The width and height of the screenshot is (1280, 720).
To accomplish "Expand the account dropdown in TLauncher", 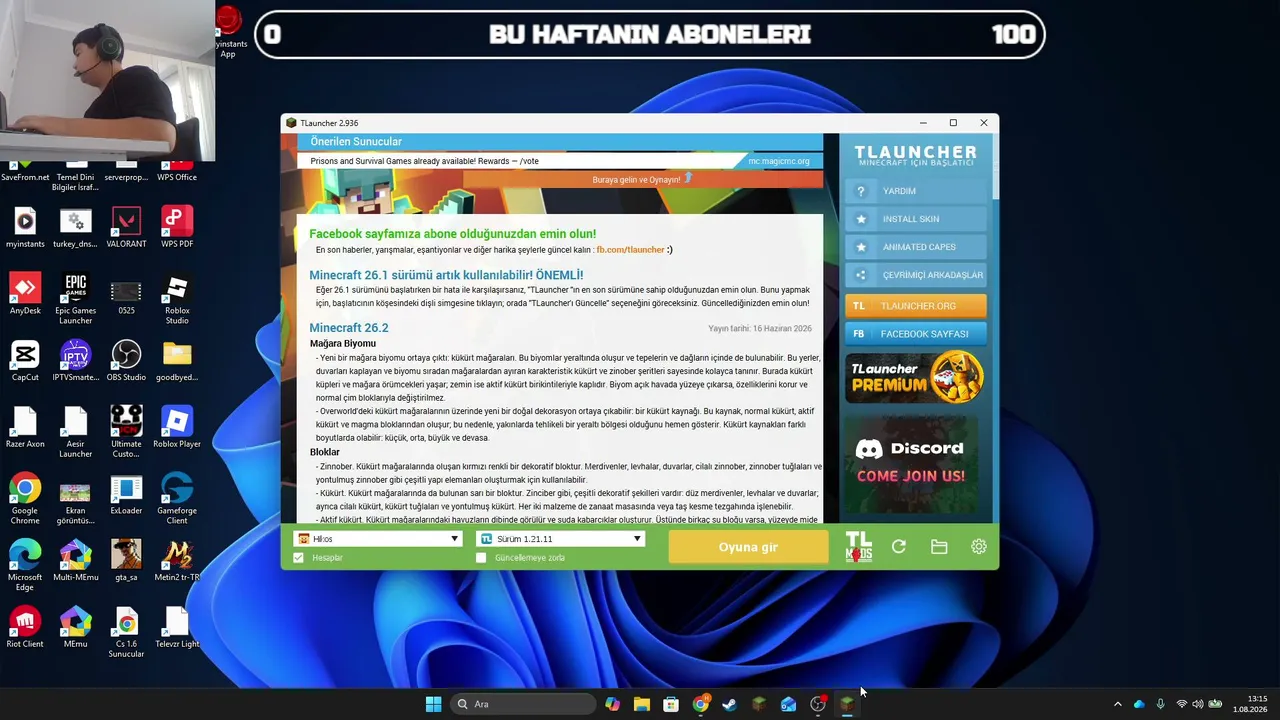I will pyautogui.click(x=378, y=539).
